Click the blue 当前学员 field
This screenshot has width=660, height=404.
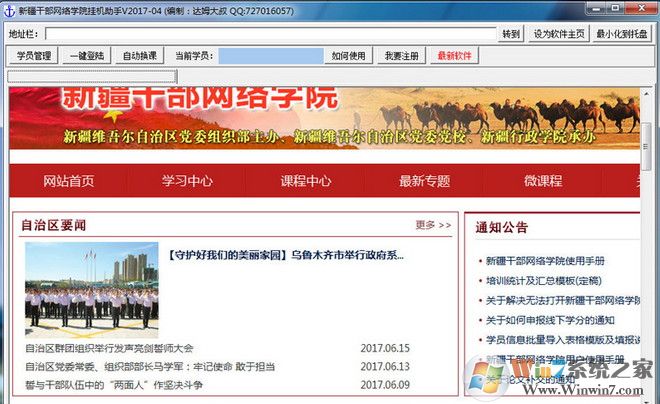tap(271, 56)
